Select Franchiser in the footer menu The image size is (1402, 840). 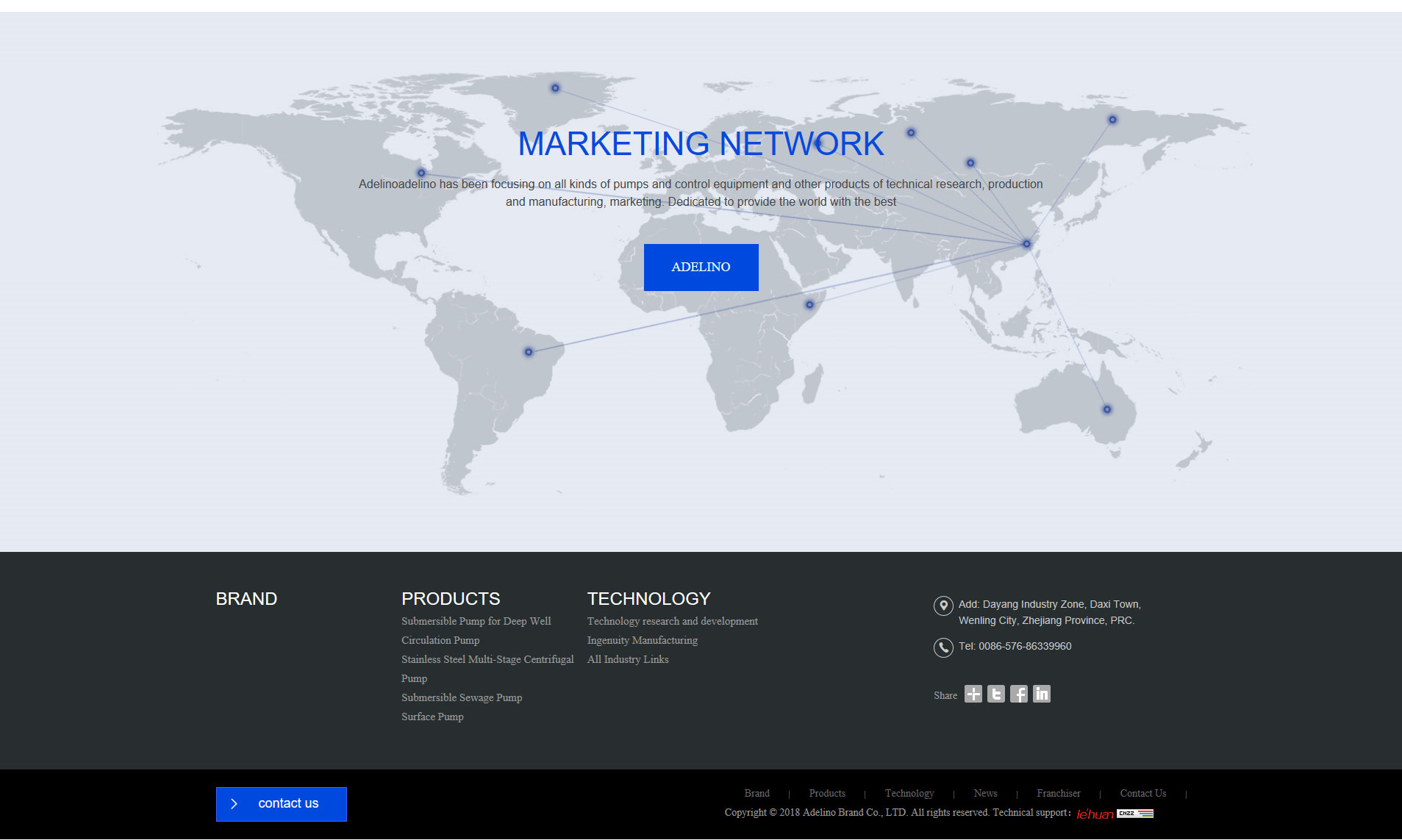(1058, 793)
